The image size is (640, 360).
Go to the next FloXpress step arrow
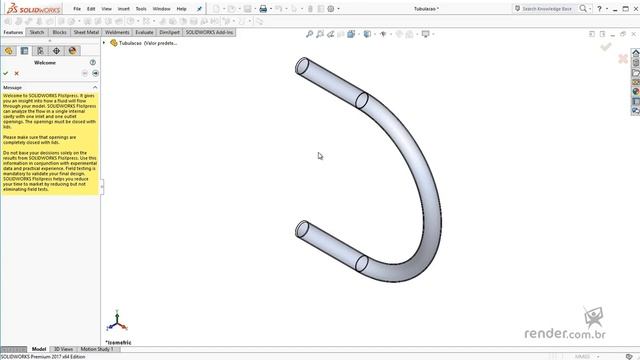coord(95,73)
